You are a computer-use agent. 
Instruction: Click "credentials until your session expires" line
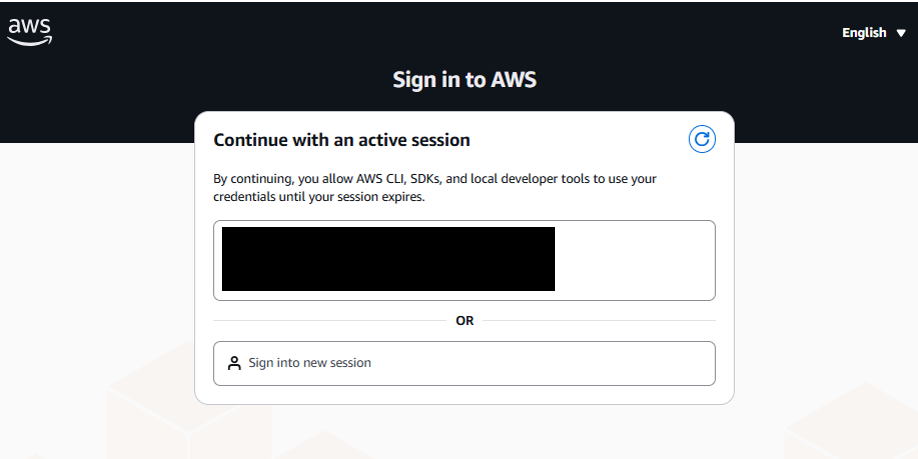tap(319, 197)
